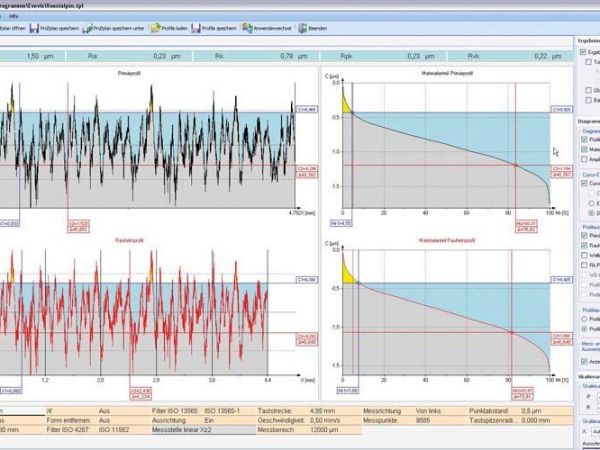
Task: Click the Materialanteil Rauheitsprofil chart title
Action: point(447,240)
